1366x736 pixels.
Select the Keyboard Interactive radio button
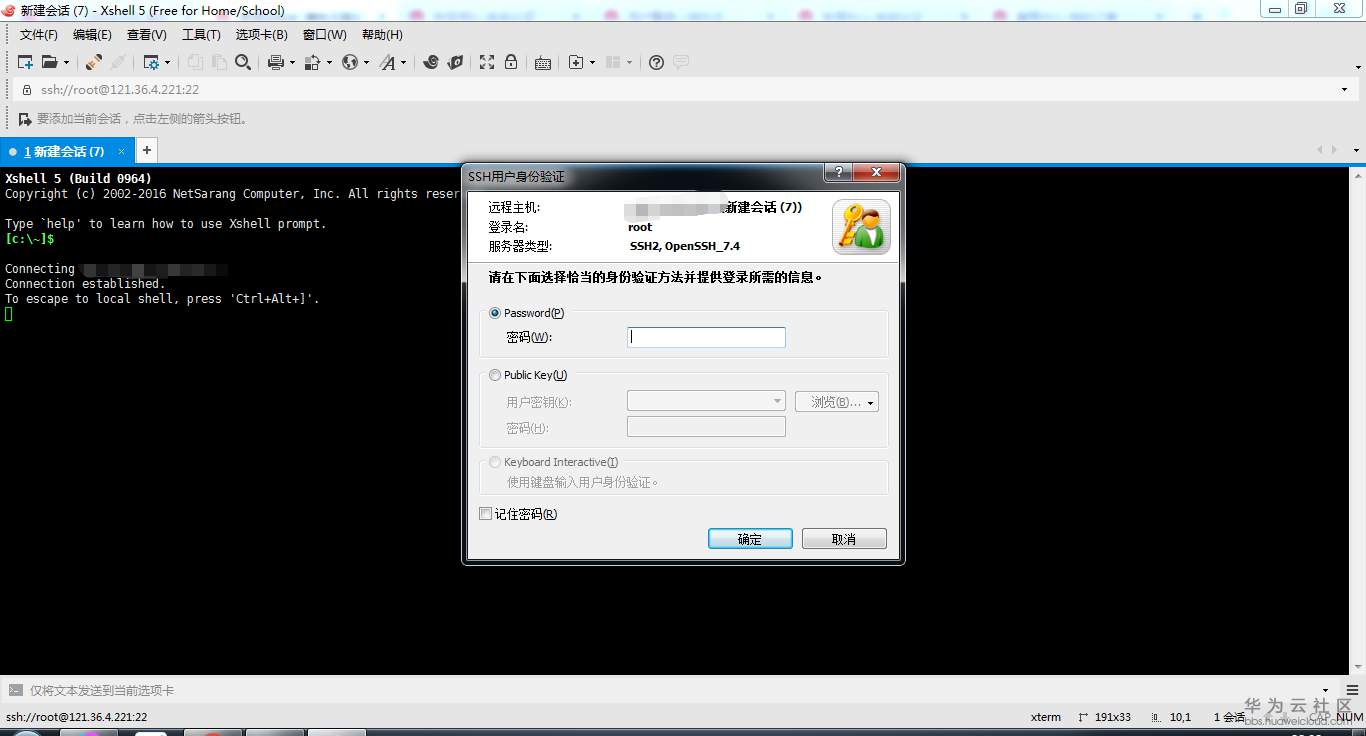point(495,462)
